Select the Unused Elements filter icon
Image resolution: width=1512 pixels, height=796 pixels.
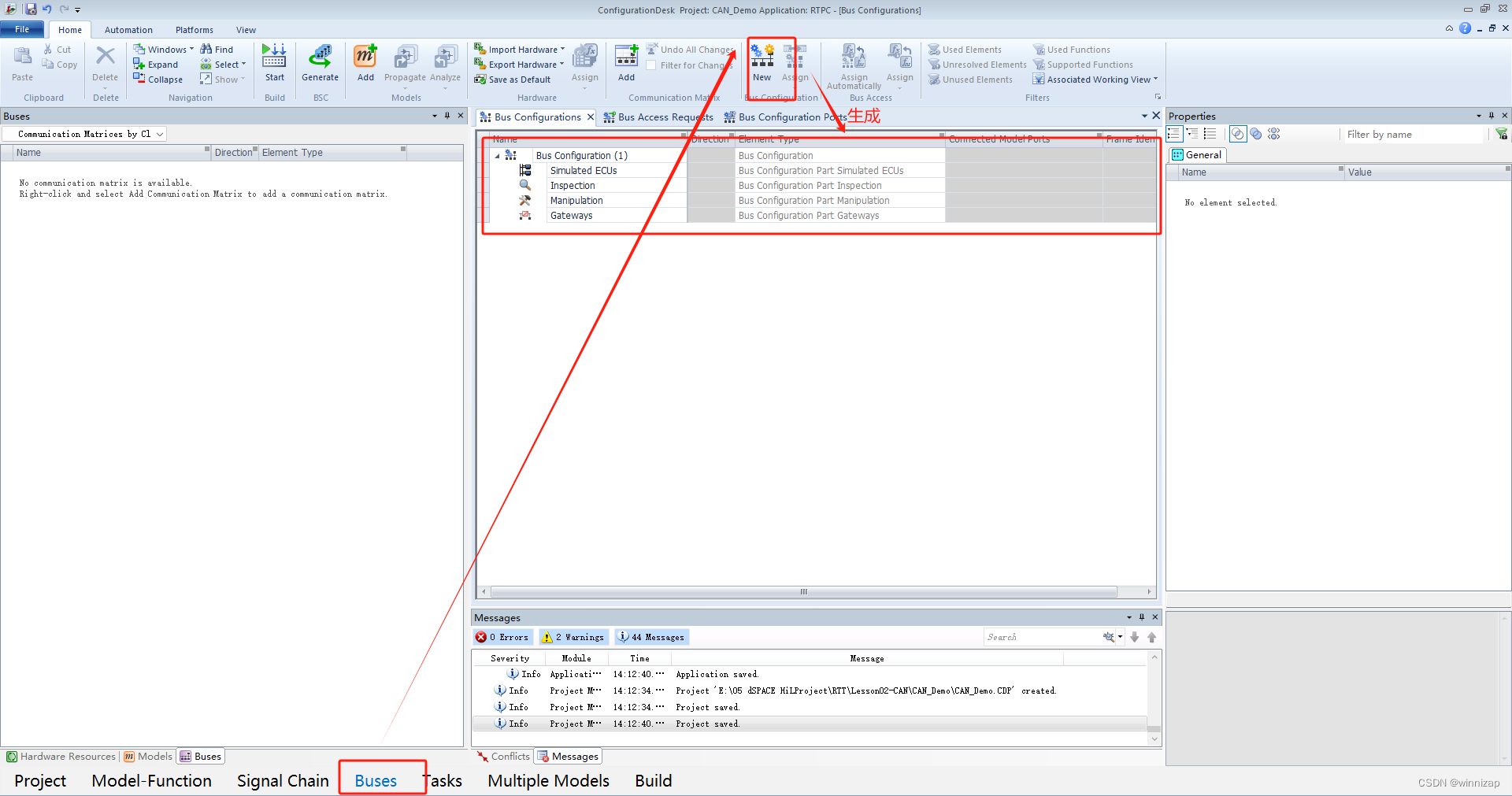coord(934,79)
